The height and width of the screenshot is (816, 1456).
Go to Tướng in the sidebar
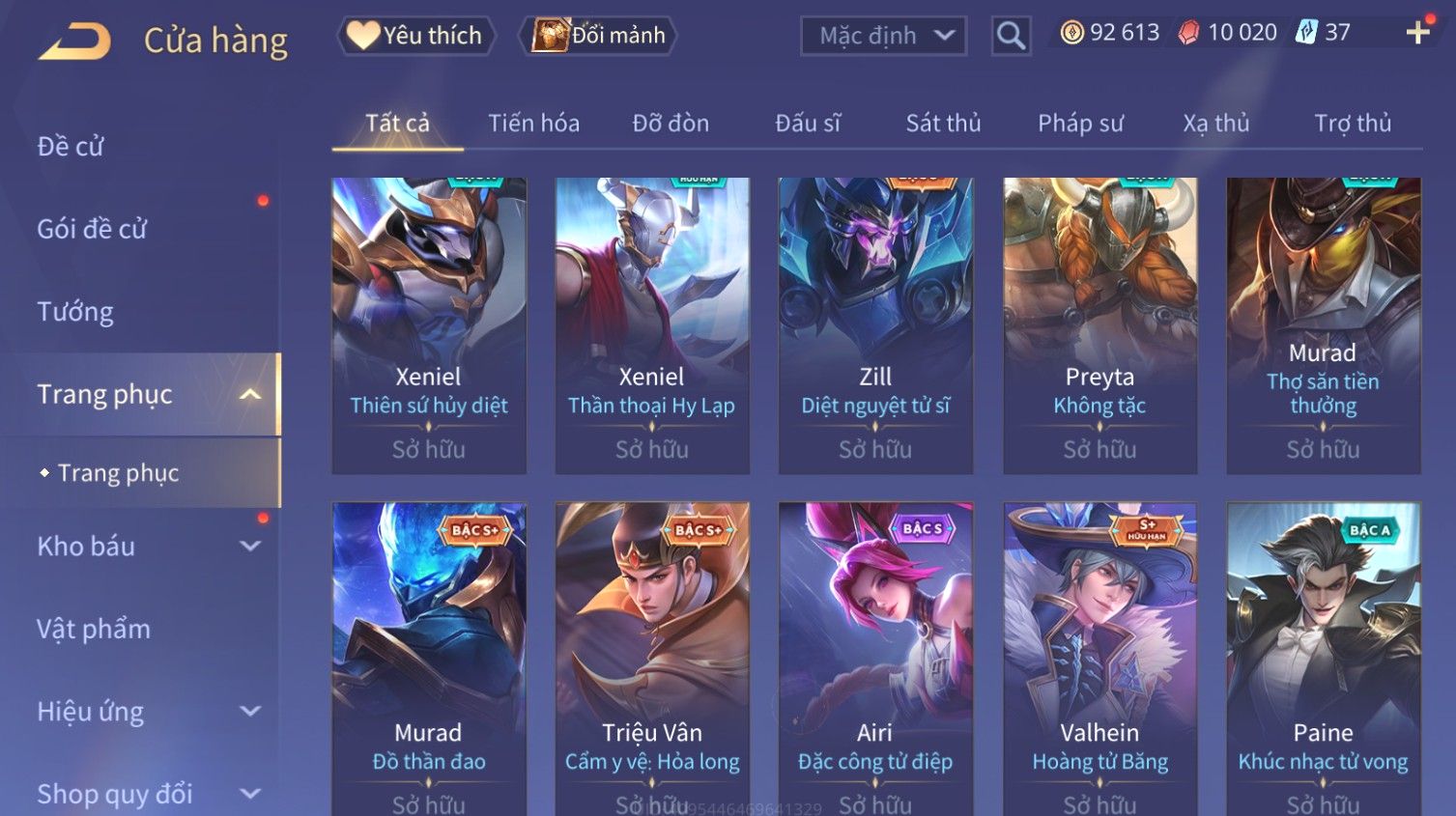click(x=75, y=312)
